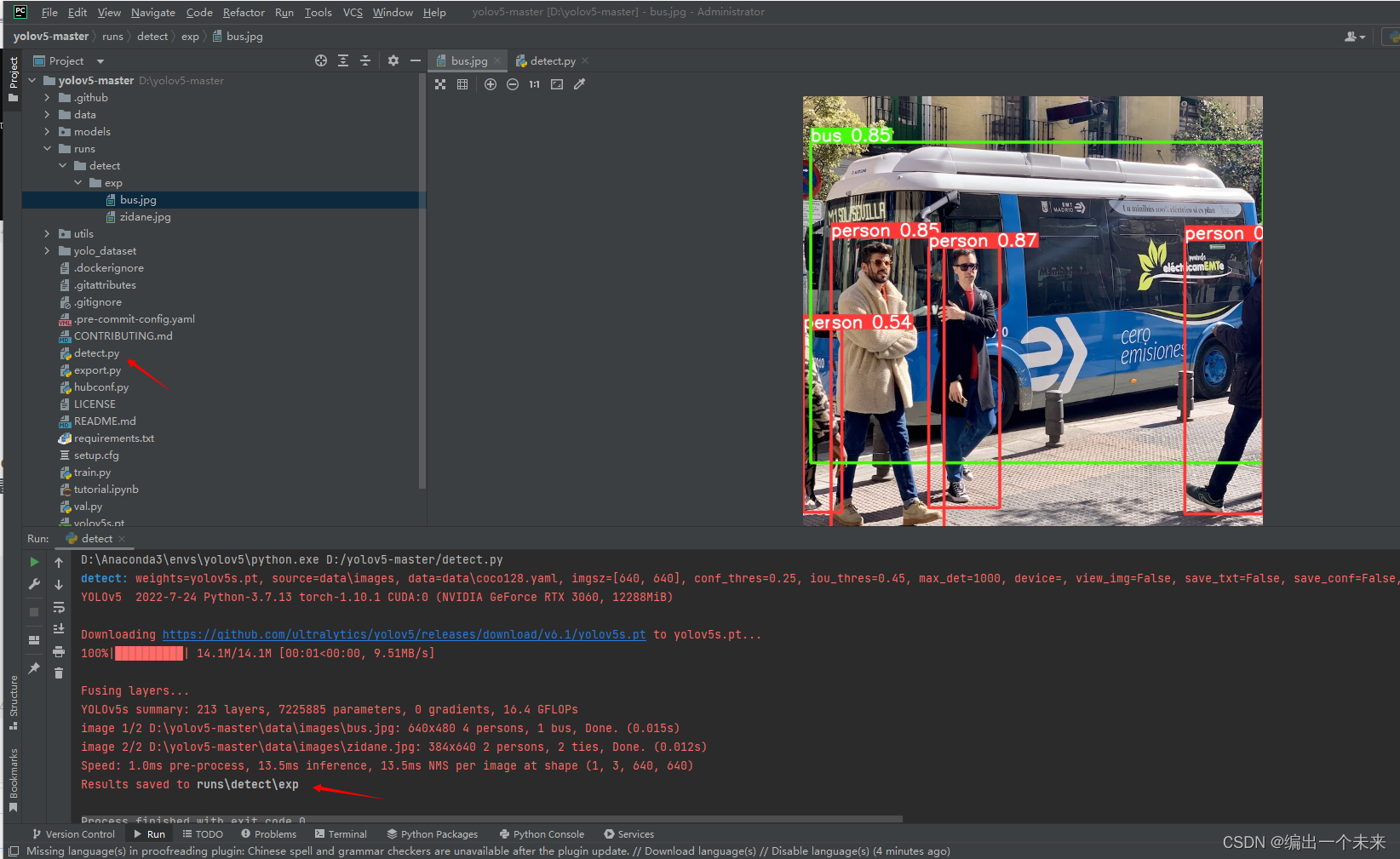Click the Down stack trace arrow
This screenshot has height=859, width=1400.
59,585
